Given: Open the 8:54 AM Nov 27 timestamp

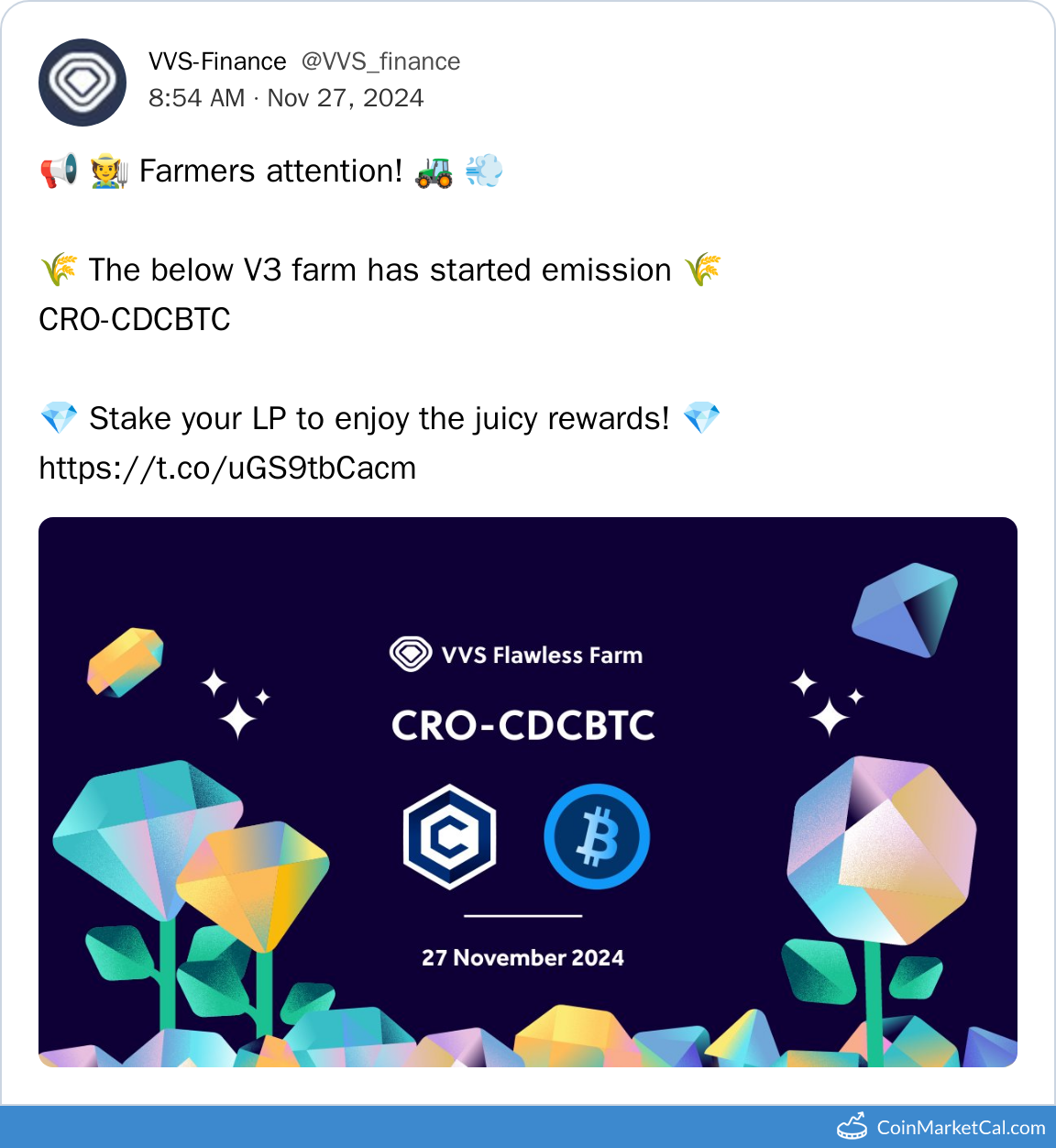Looking at the screenshot, I should (x=286, y=98).
